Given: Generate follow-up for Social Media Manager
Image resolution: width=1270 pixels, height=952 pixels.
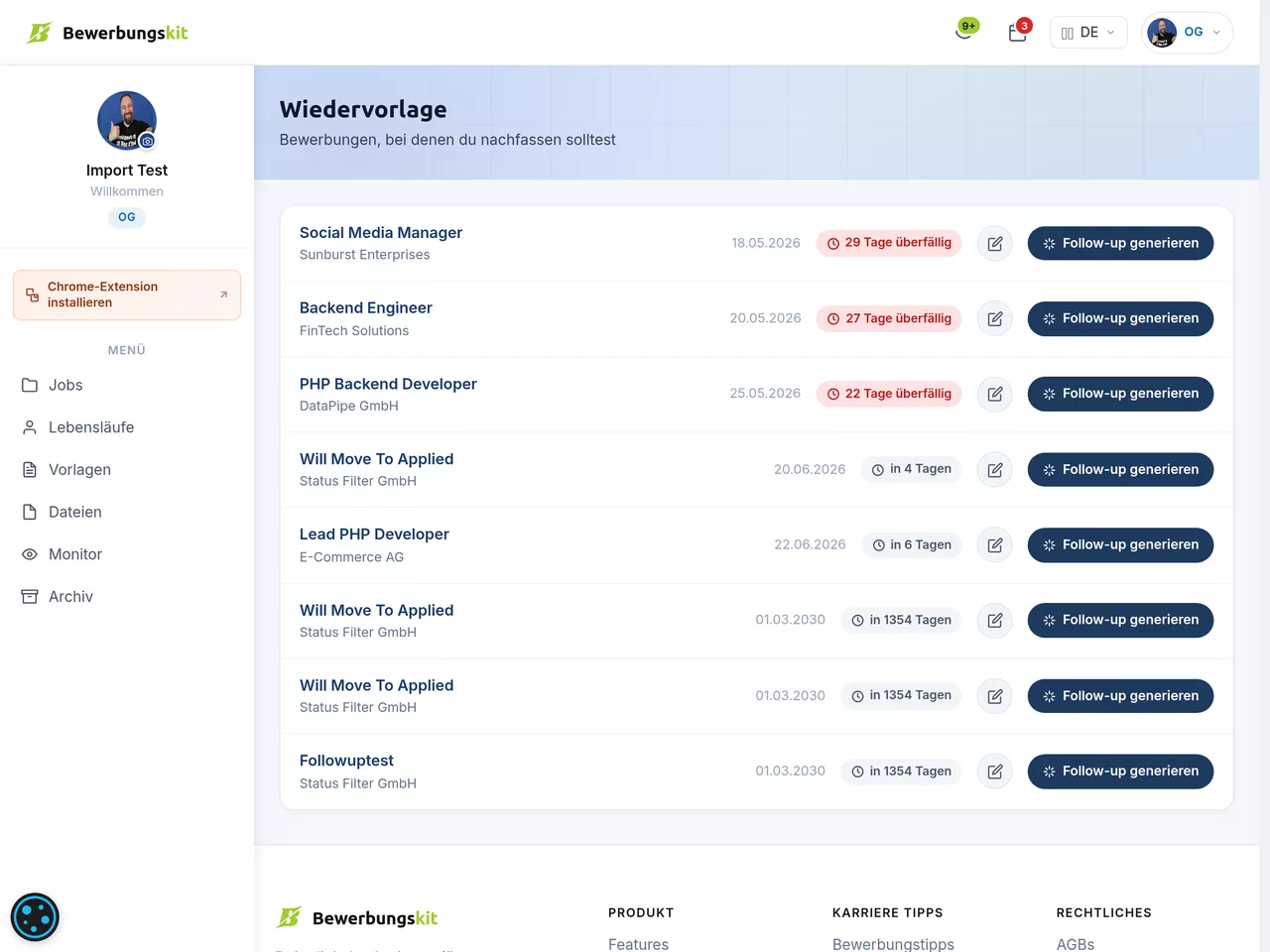Looking at the screenshot, I should [x=1120, y=243].
